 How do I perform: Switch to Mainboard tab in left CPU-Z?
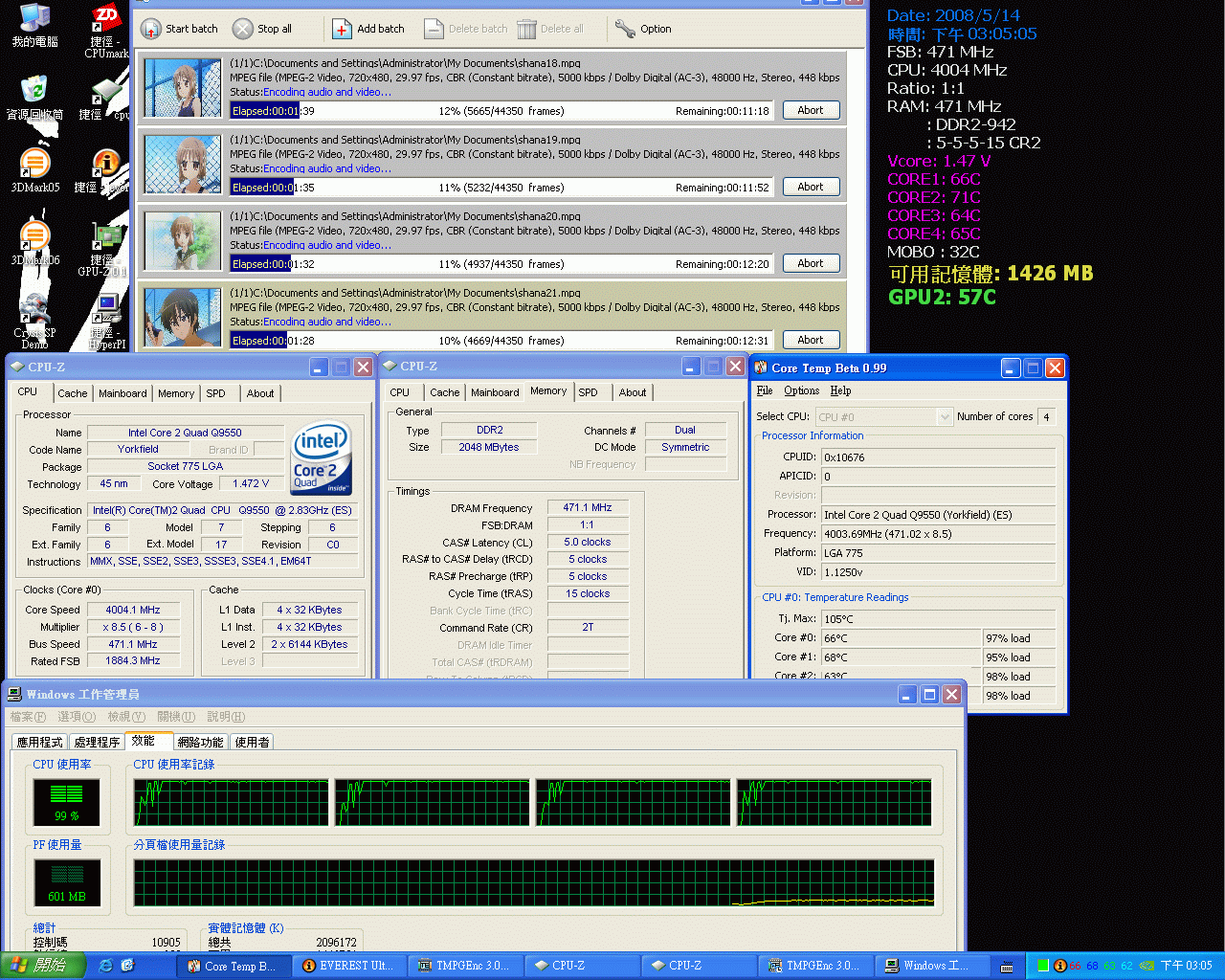122,393
